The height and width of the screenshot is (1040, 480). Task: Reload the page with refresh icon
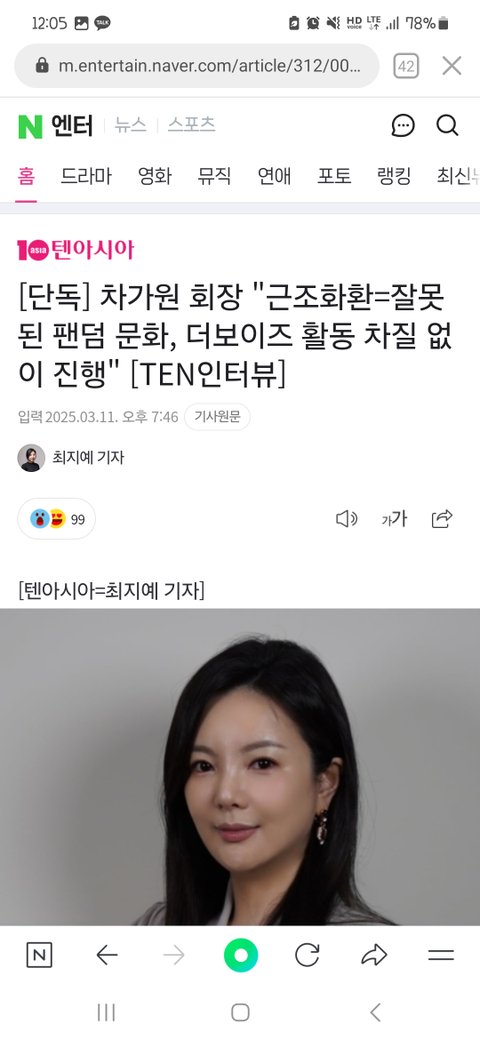(x=307, y=955)
